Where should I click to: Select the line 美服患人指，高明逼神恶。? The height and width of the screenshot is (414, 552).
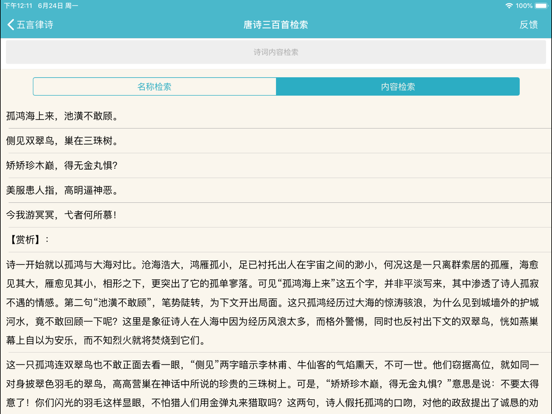[276, 190]
